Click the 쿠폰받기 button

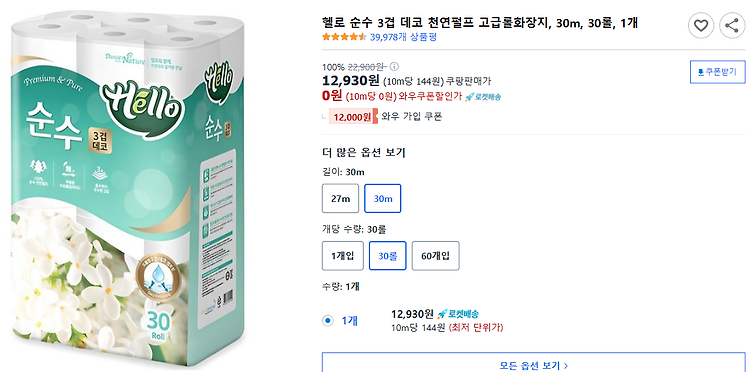(x=717, y=72)
